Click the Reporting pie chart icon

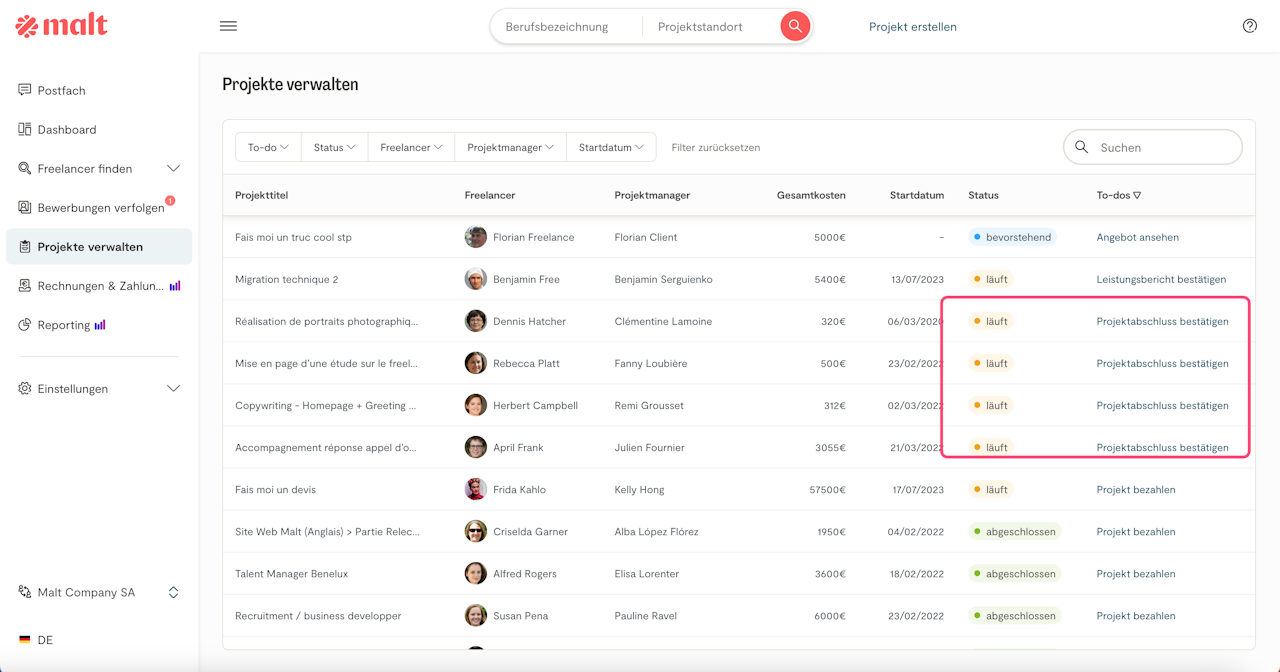point(25,325)
